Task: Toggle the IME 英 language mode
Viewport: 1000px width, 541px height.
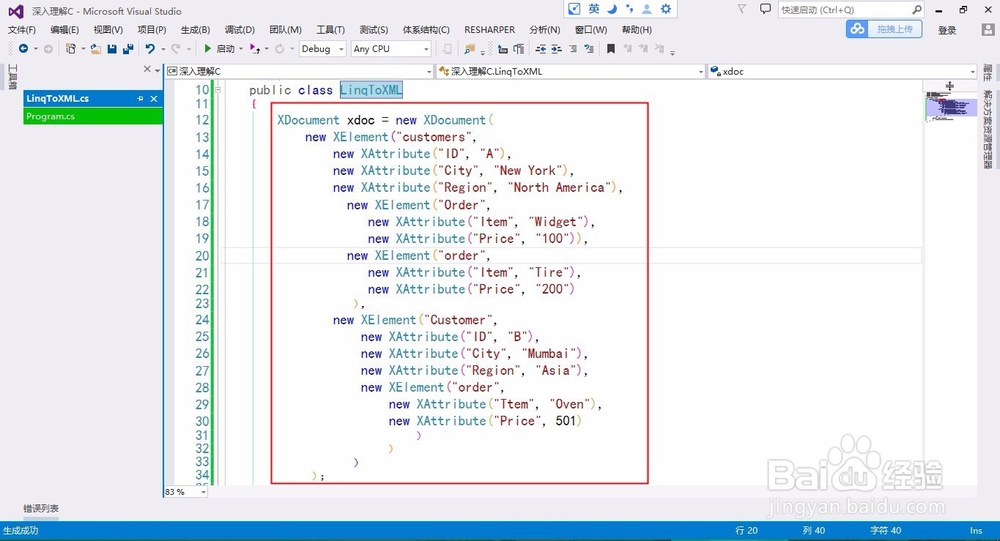Action: tap(594, 9)
